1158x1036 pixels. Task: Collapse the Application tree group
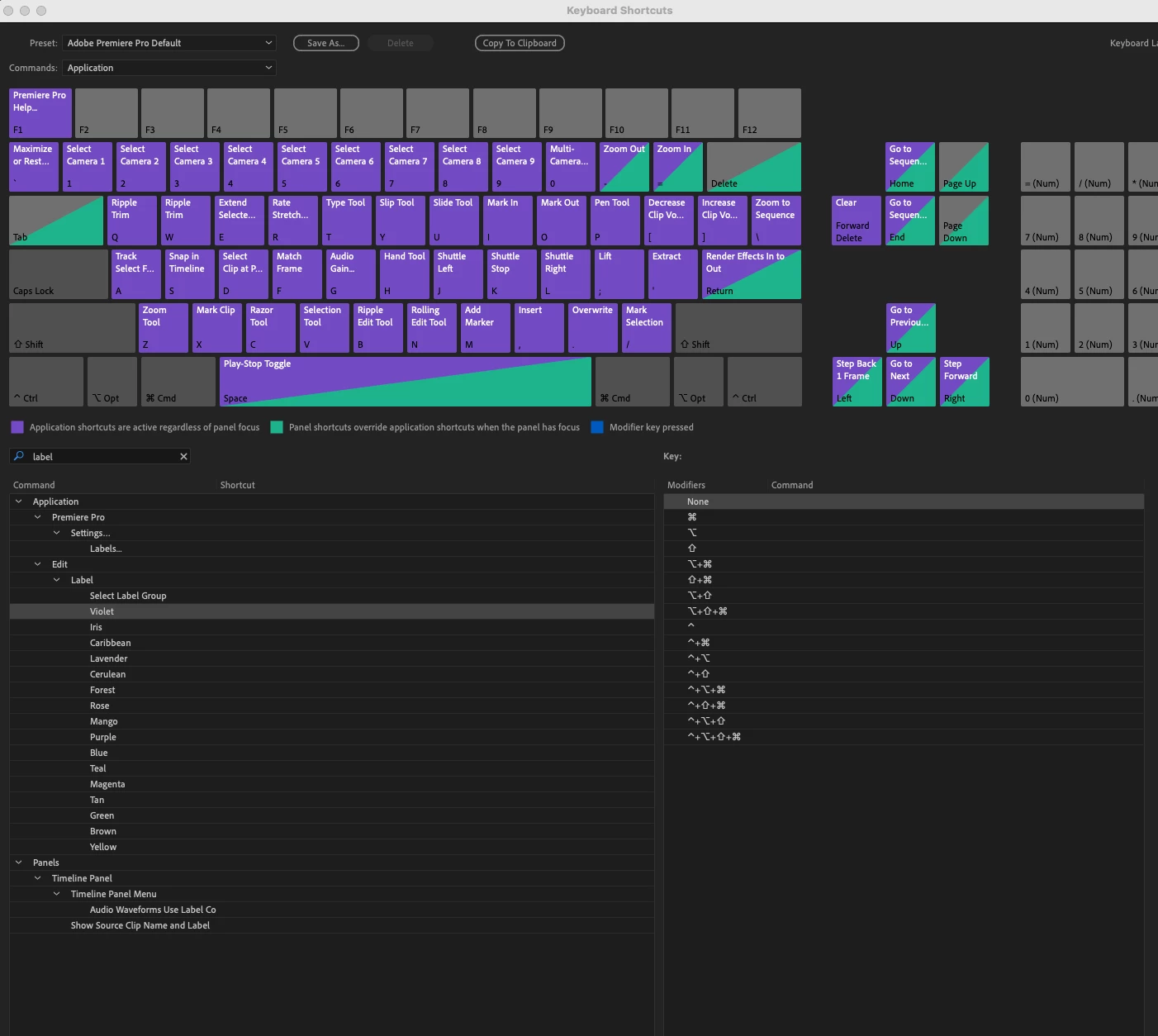coord(18,501)
